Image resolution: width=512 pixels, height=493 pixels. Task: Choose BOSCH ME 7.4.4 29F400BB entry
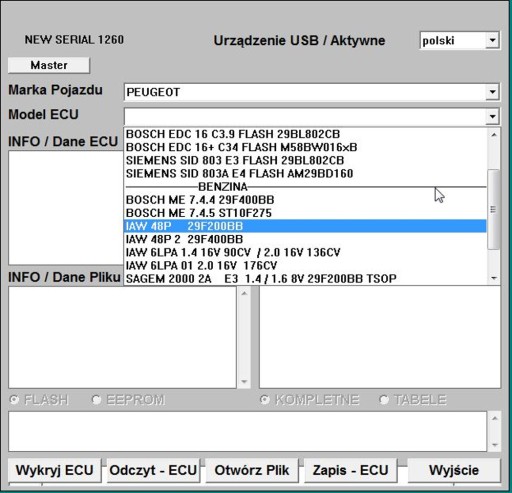305,200
